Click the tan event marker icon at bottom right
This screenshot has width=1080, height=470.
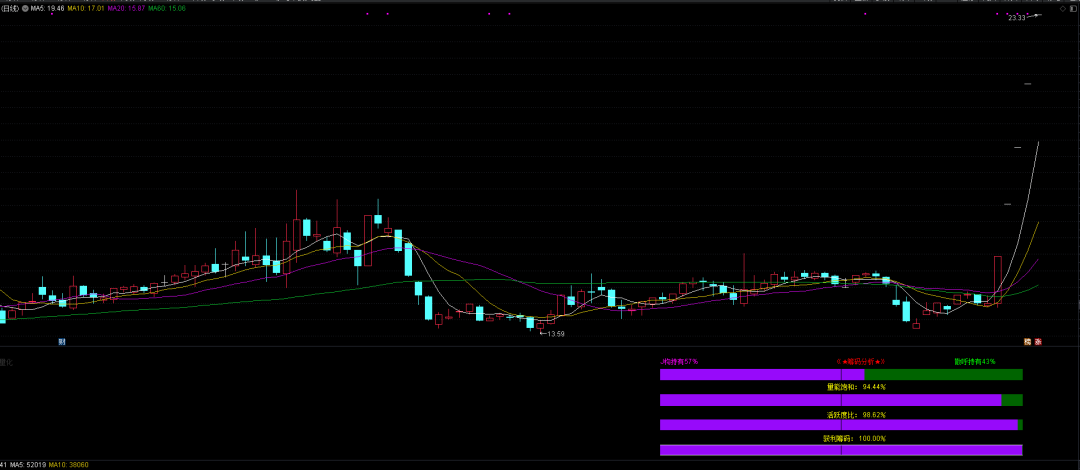pos(1027,342)
